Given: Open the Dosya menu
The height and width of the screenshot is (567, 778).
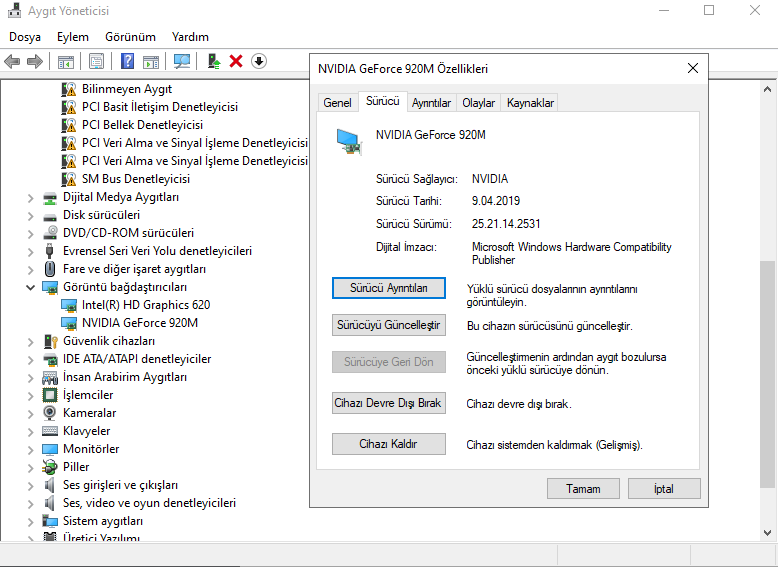Looking at the screenshot, I should pyautogui.click(x=25, y=37).
